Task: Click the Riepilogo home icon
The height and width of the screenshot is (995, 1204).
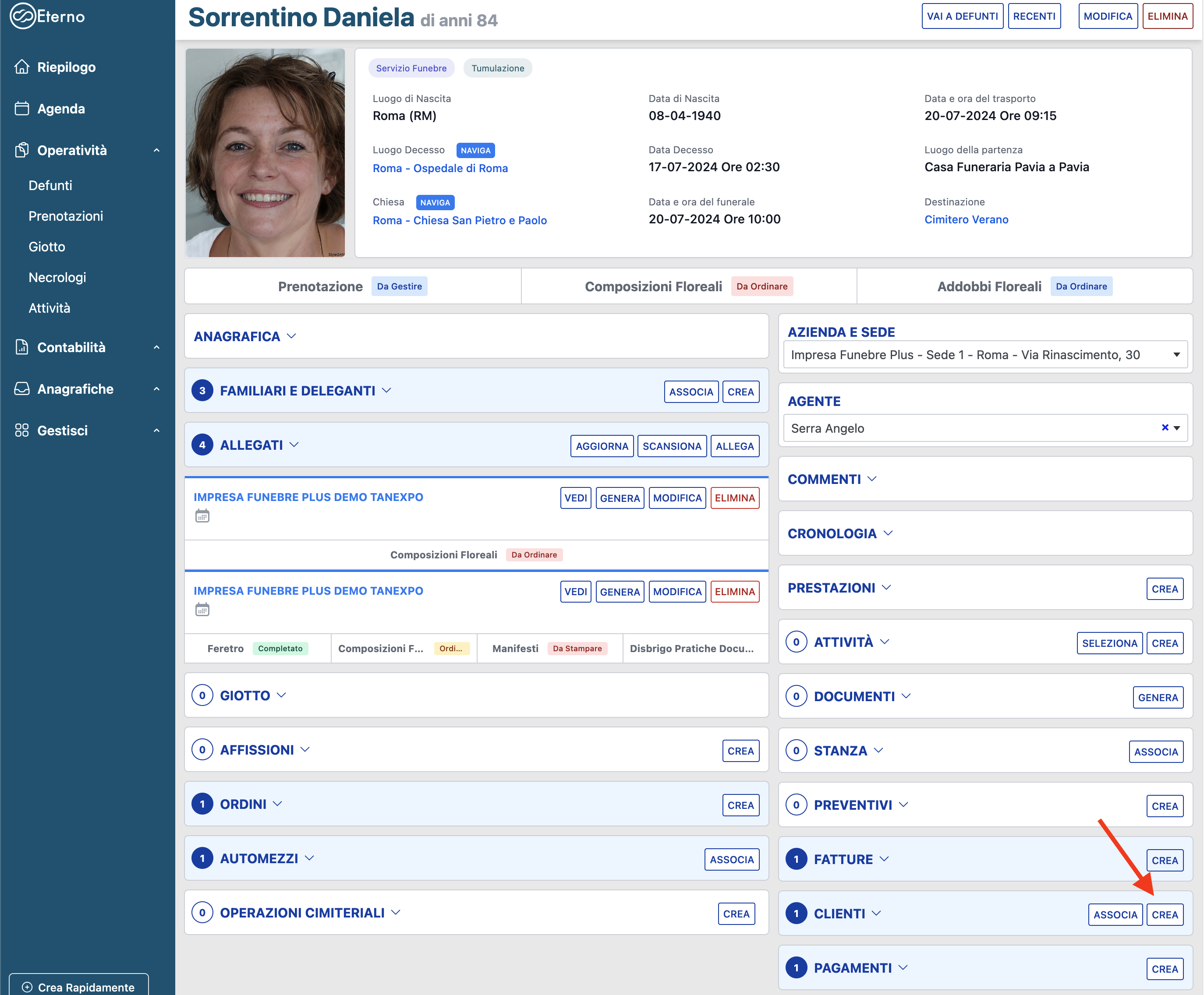Action: point(22,67)
